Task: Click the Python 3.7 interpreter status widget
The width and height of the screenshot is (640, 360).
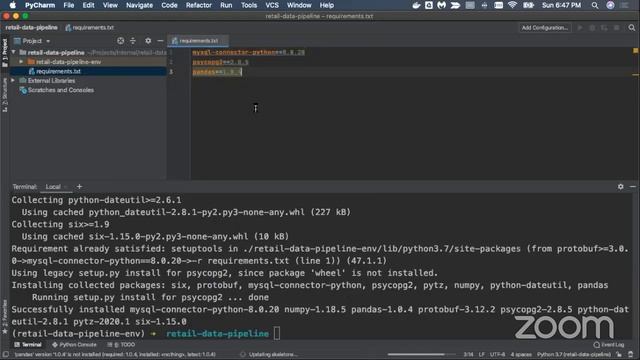Action: pos(573,354)
